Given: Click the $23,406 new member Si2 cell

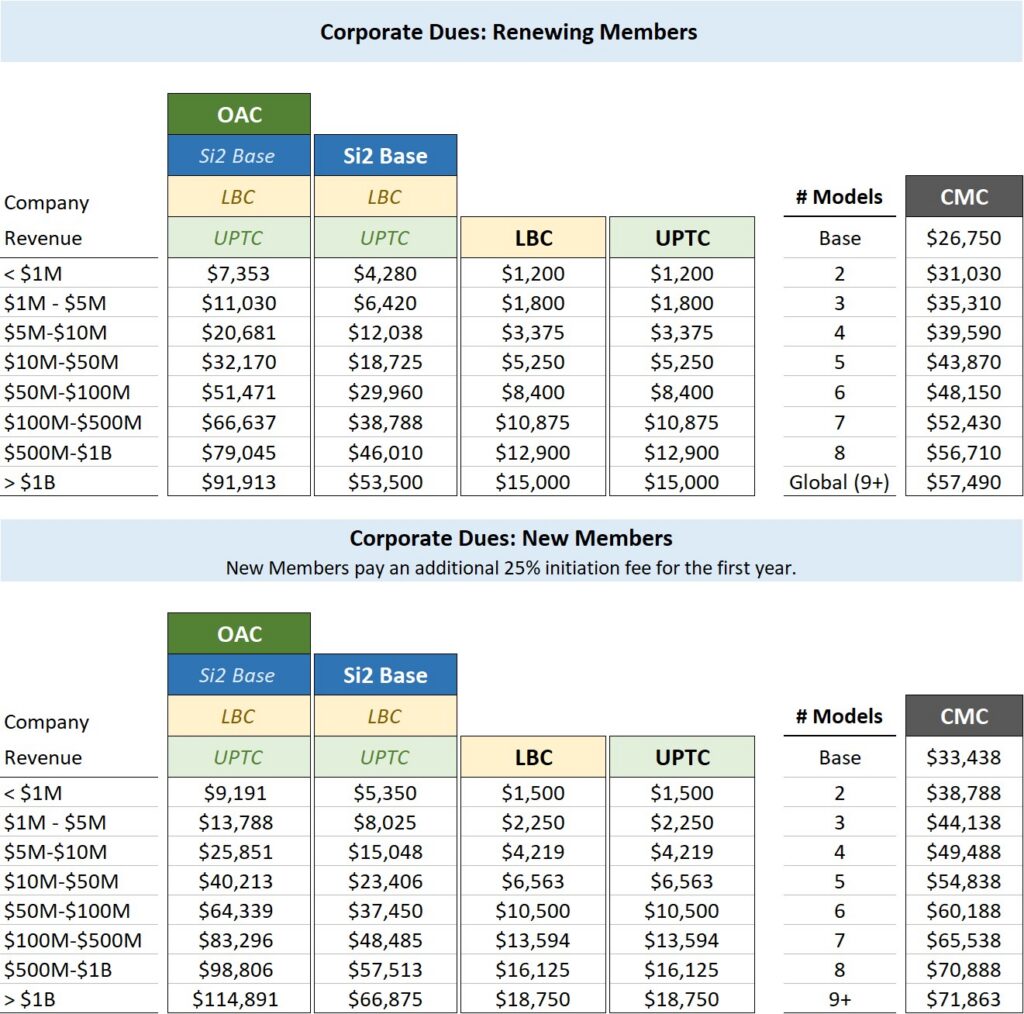Looking at the screenshot, I should 385,882.
